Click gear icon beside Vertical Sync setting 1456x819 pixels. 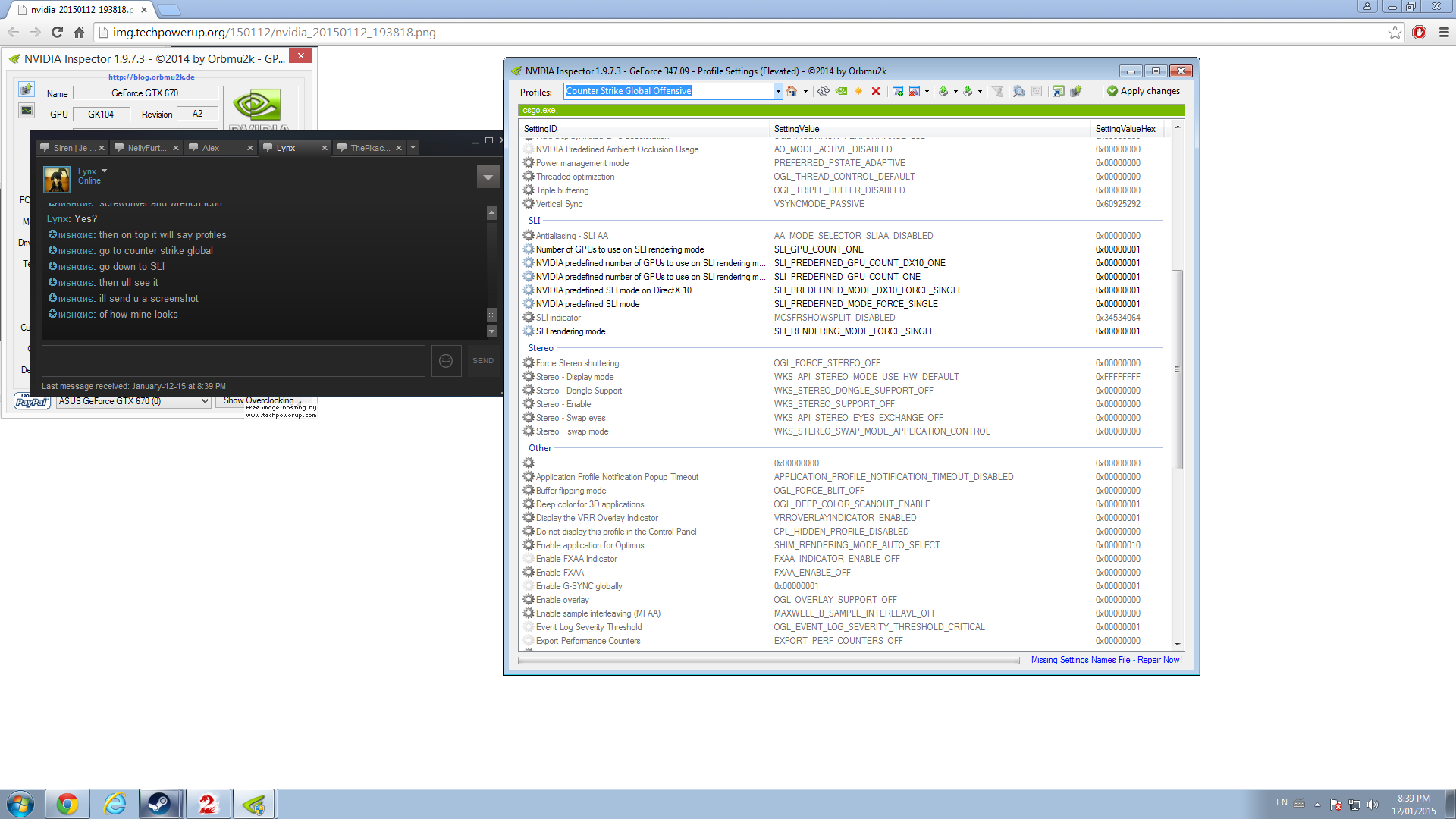[x=529, y=204]
